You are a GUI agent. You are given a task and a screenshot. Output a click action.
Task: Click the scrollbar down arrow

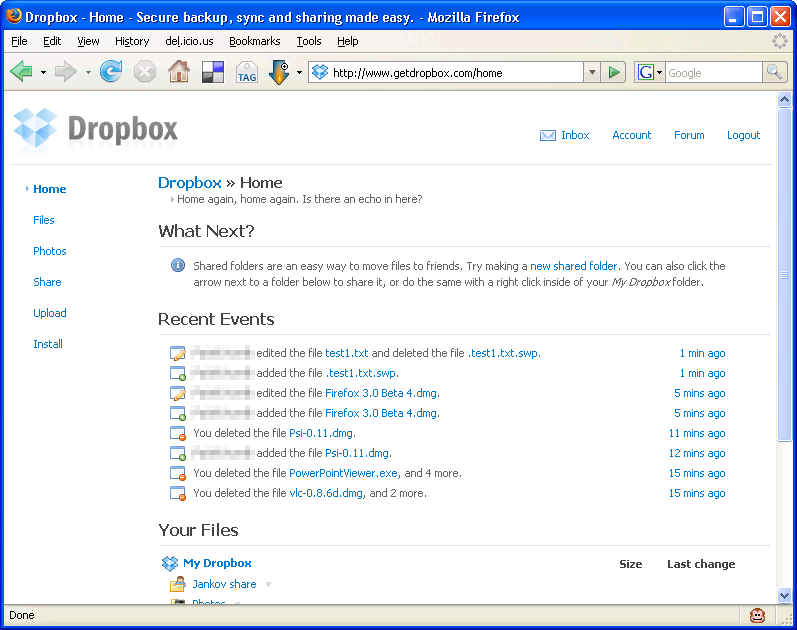784,595
